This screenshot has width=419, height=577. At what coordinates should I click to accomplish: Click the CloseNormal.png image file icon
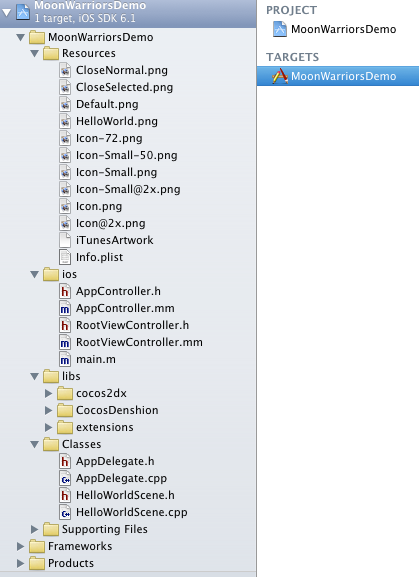65,70
